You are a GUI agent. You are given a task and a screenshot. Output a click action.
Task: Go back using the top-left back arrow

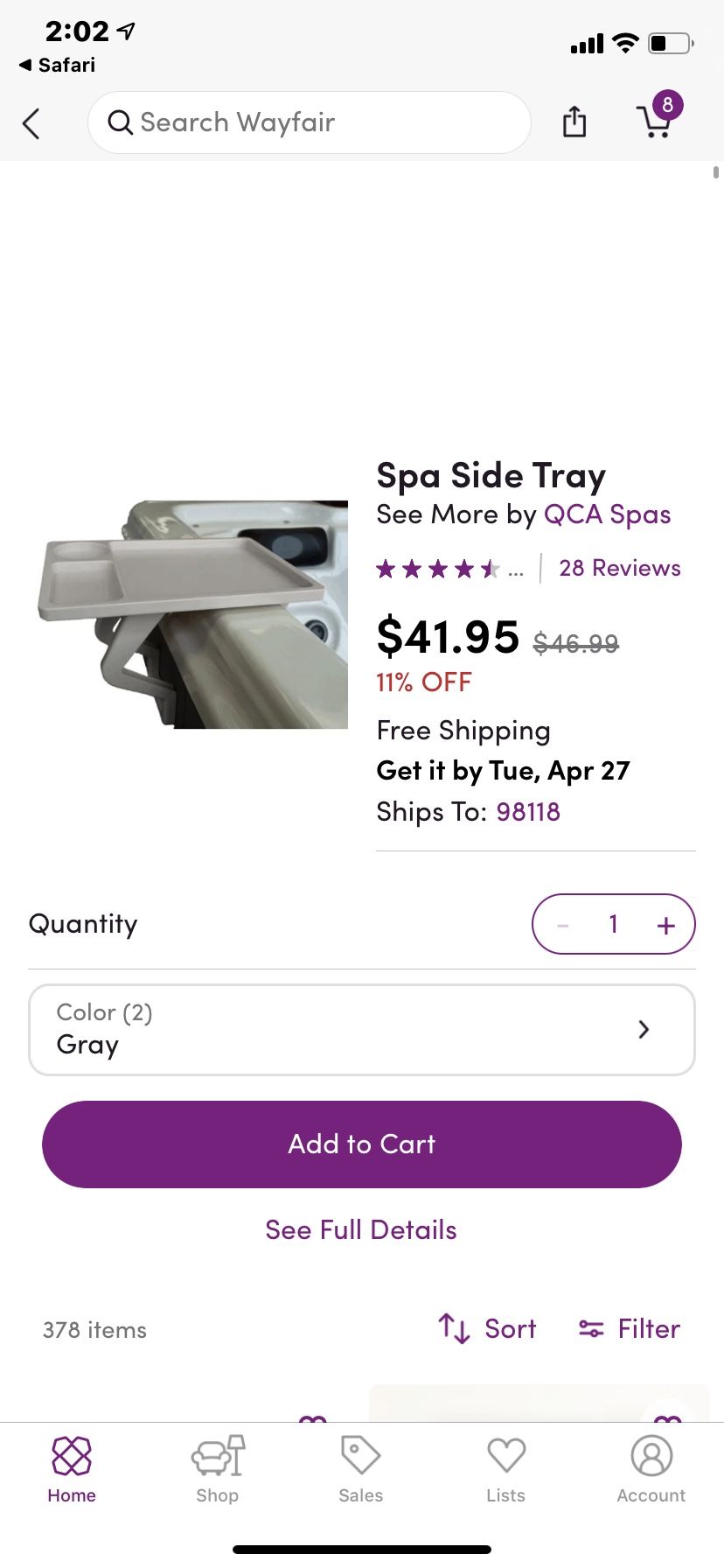click(31, 123)
